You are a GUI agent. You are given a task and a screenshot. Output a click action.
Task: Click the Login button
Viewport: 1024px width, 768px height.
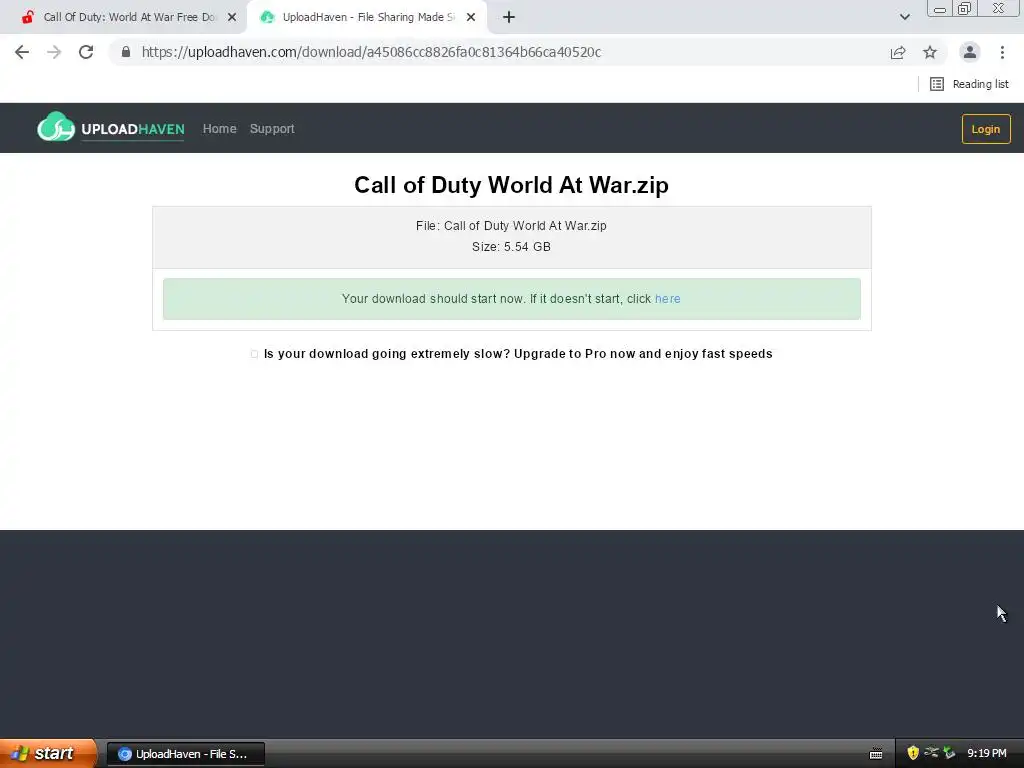point(985,129)
